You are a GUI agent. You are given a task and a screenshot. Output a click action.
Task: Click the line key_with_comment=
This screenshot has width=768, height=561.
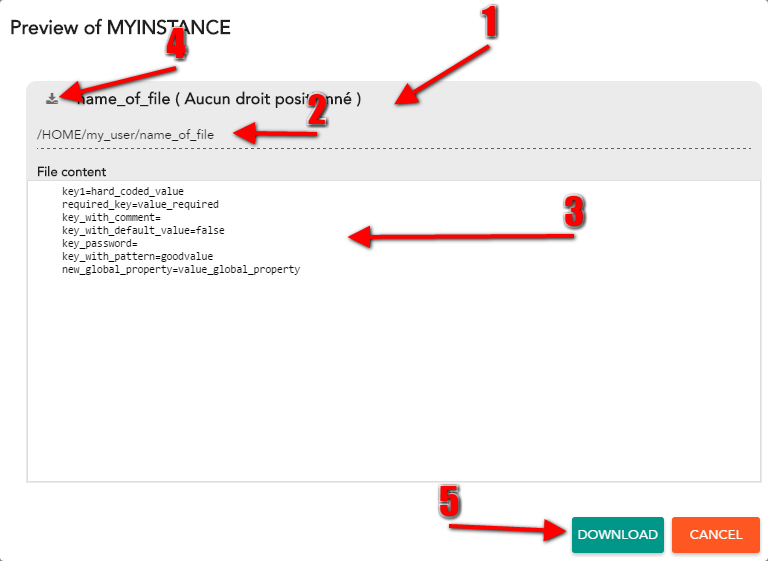click(111, 217)
